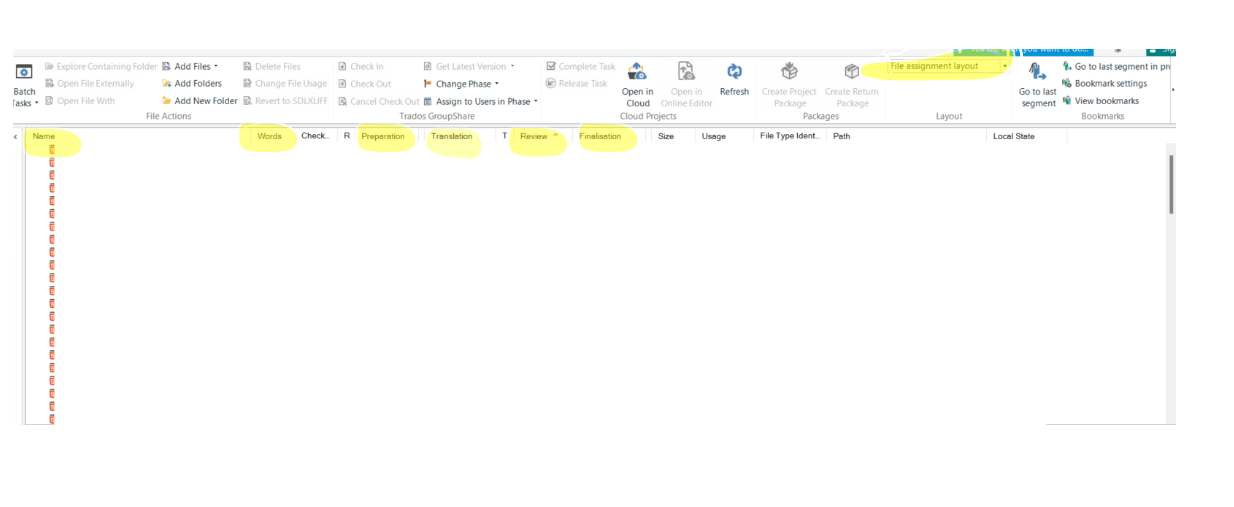Screen dimensions: 1234x507
Task: Expand the ribbon overflow arrow at right edge
Action: click(1173, 90)
